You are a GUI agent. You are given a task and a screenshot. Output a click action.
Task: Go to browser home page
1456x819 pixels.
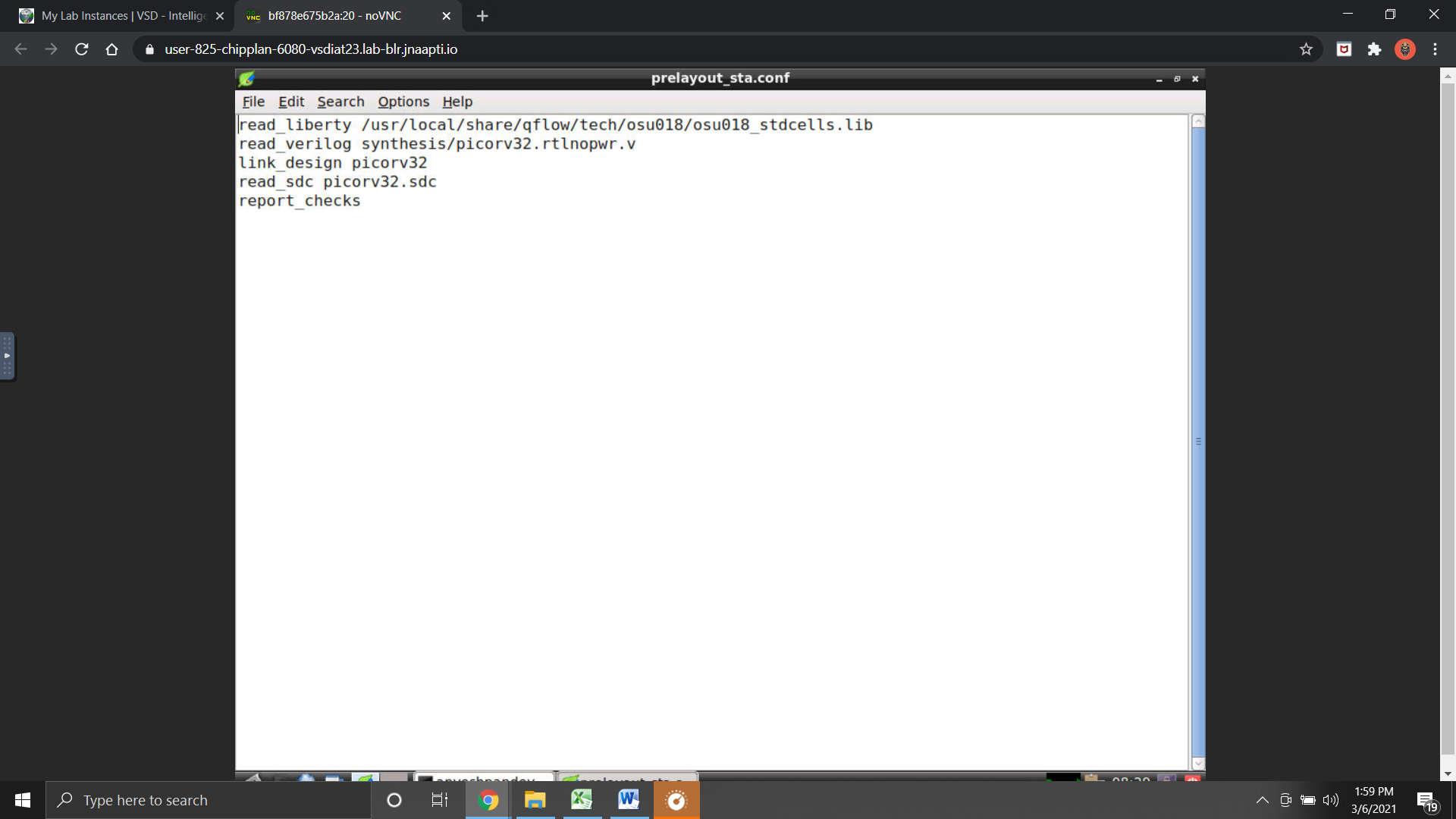(x=112, y=49)
